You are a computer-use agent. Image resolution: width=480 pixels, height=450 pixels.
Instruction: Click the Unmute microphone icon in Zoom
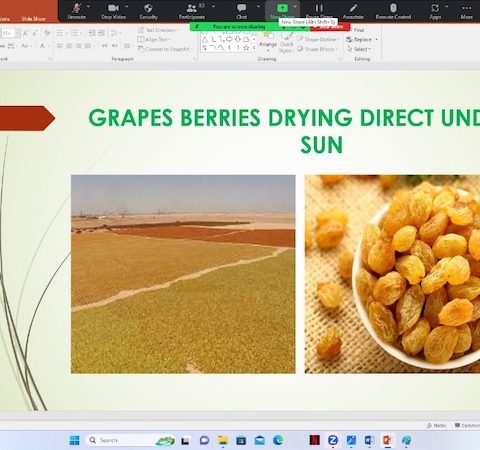[77, 8]
